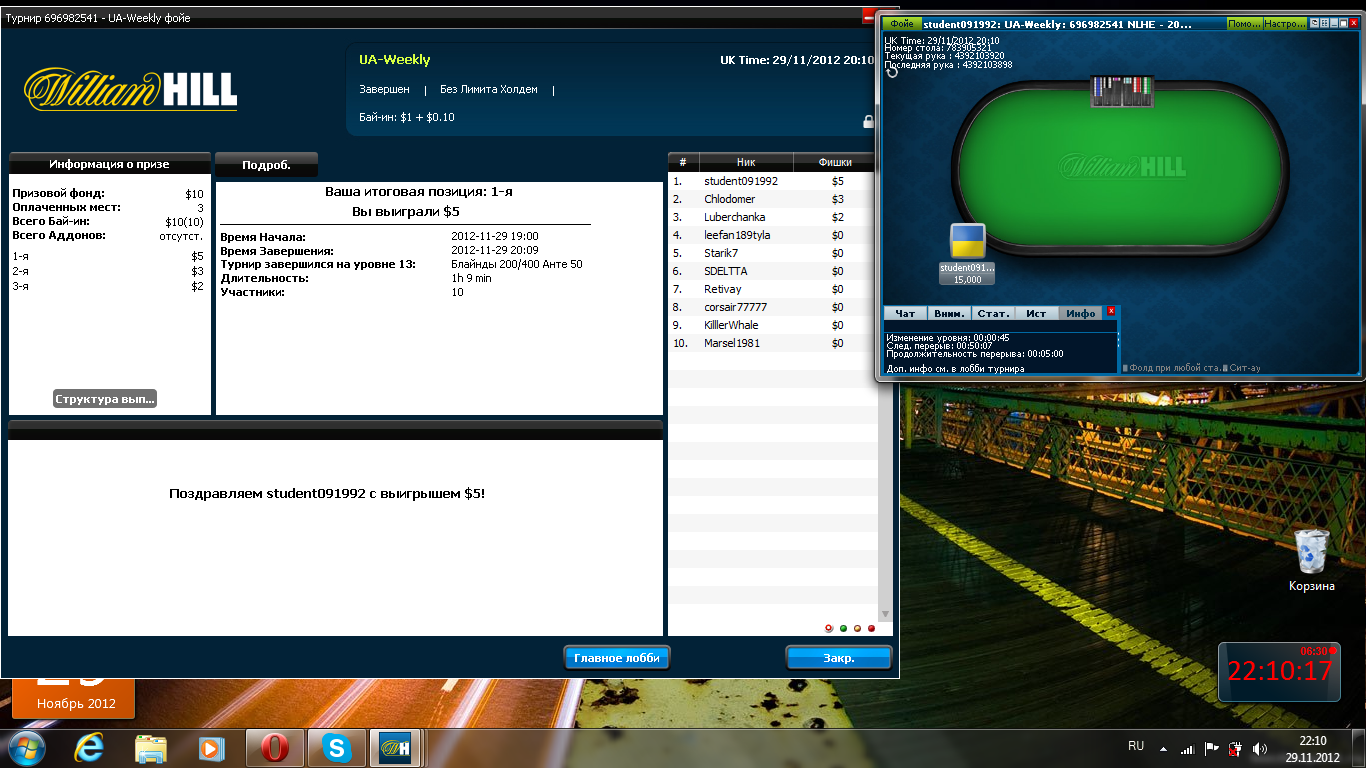Open the Action Center flag icon
The height and width of the screenshot is (768, 1366).
tap(1211, 748)
